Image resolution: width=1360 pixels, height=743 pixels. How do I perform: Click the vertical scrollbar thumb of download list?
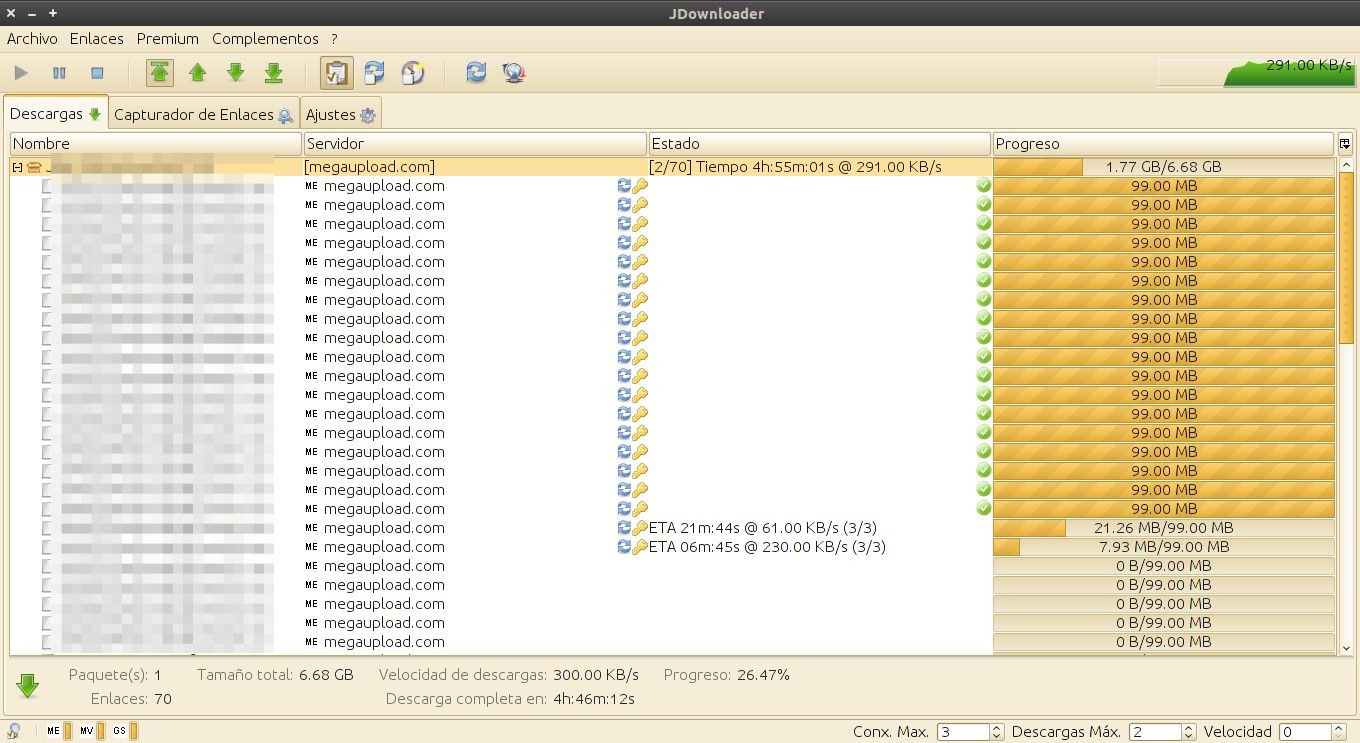point(1346,259)
